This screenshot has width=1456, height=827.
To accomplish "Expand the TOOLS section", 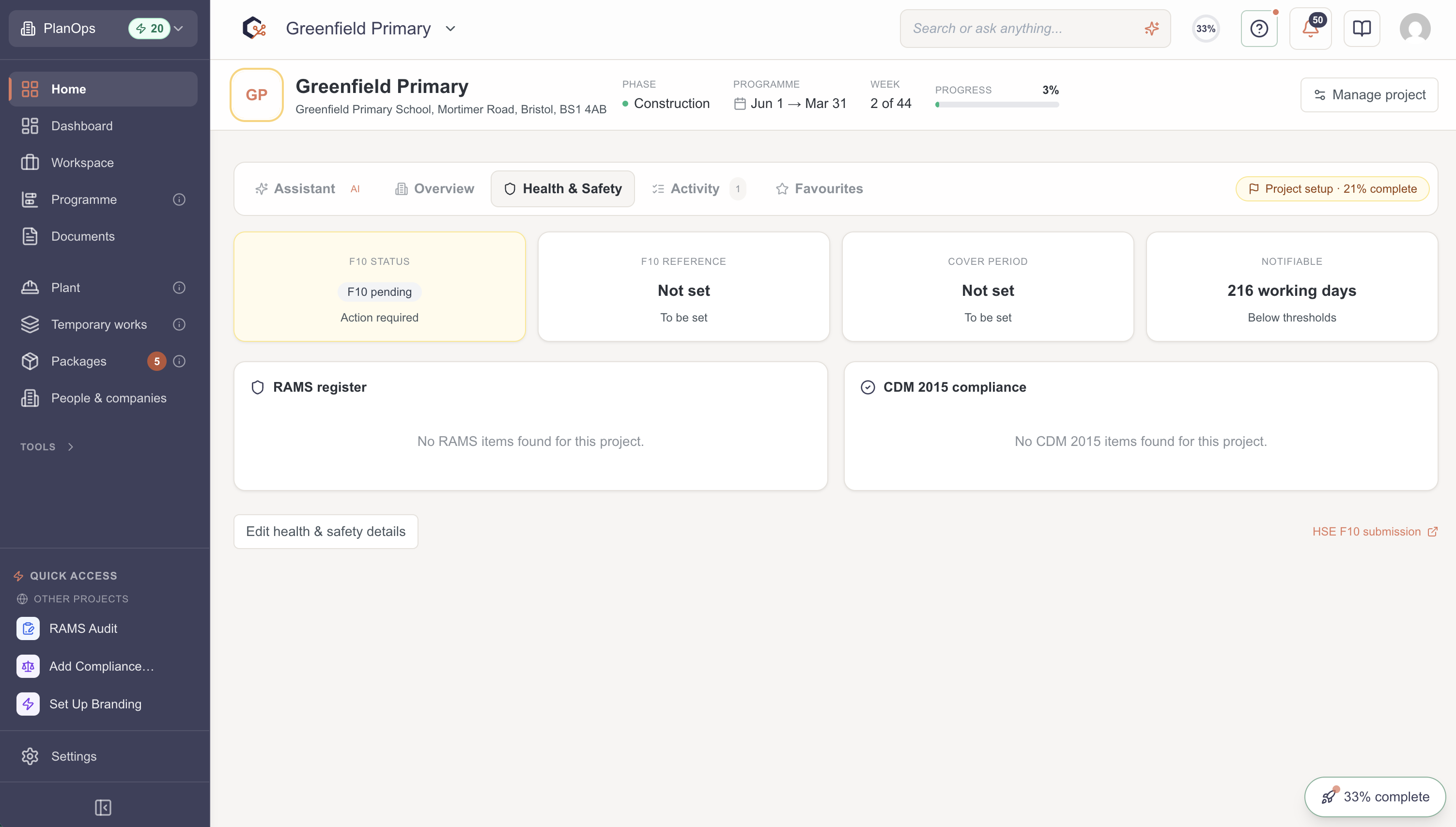I will point(47,447).
